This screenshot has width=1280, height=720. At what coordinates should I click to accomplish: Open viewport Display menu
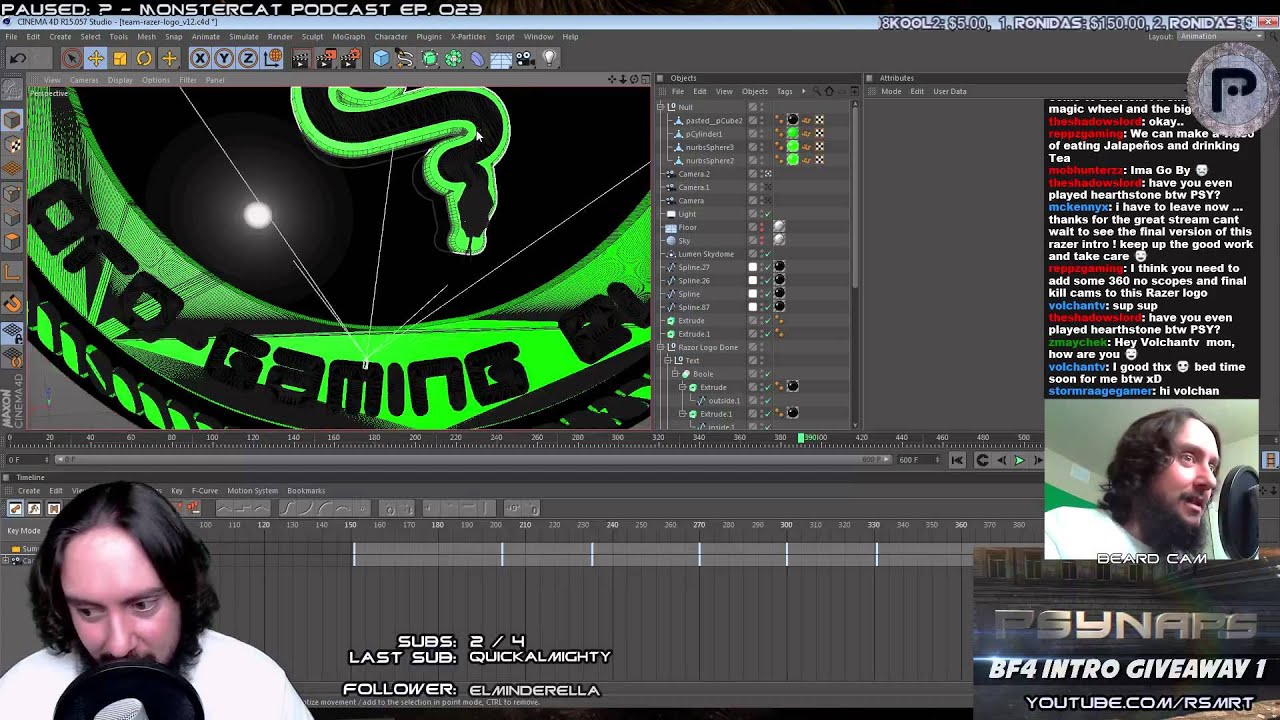click(x=120, y=80)
